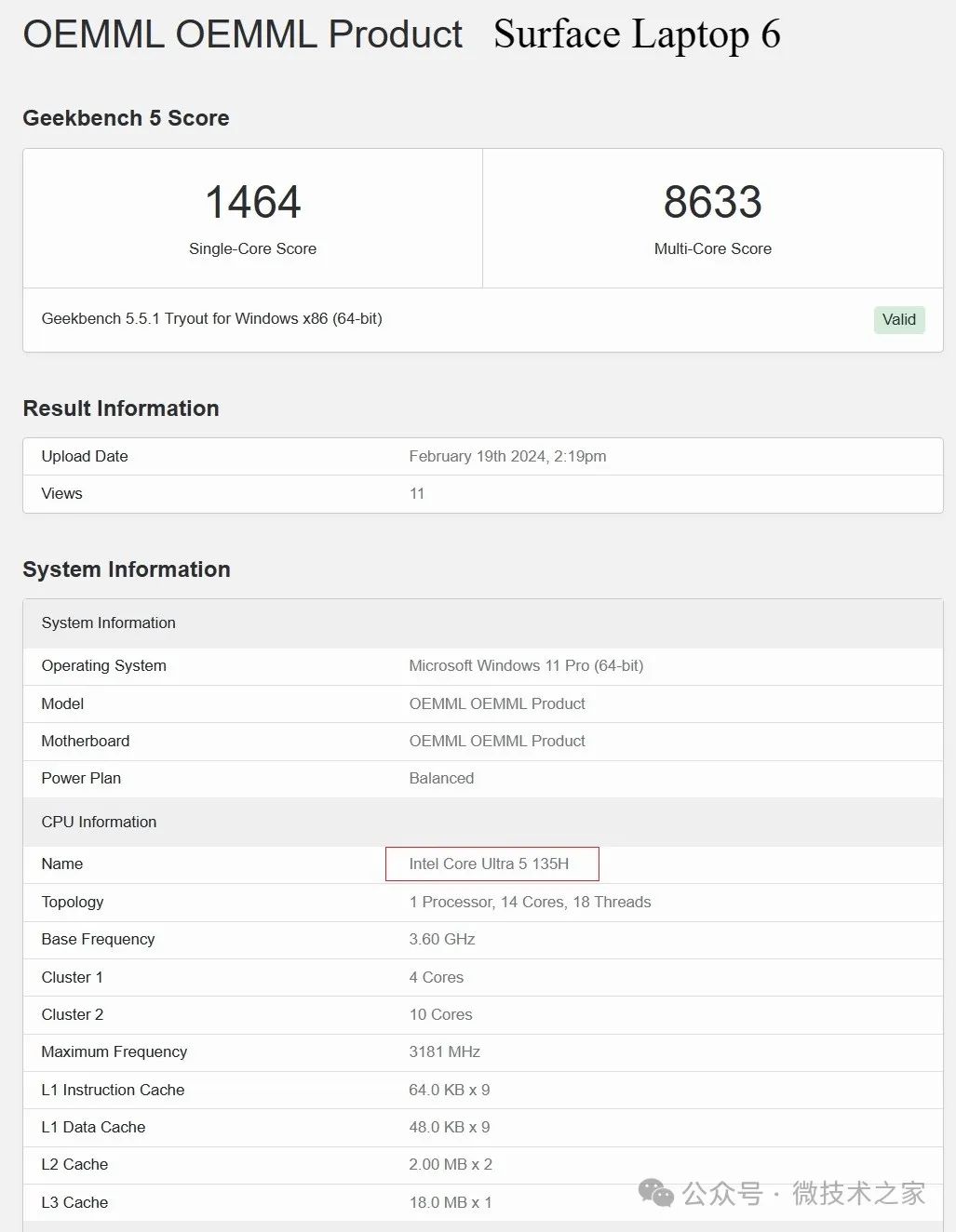Viewport: 956px width, 1232px height.
Task: Select the '18.0 MB x 1' value
Action: click(451, 1202)
